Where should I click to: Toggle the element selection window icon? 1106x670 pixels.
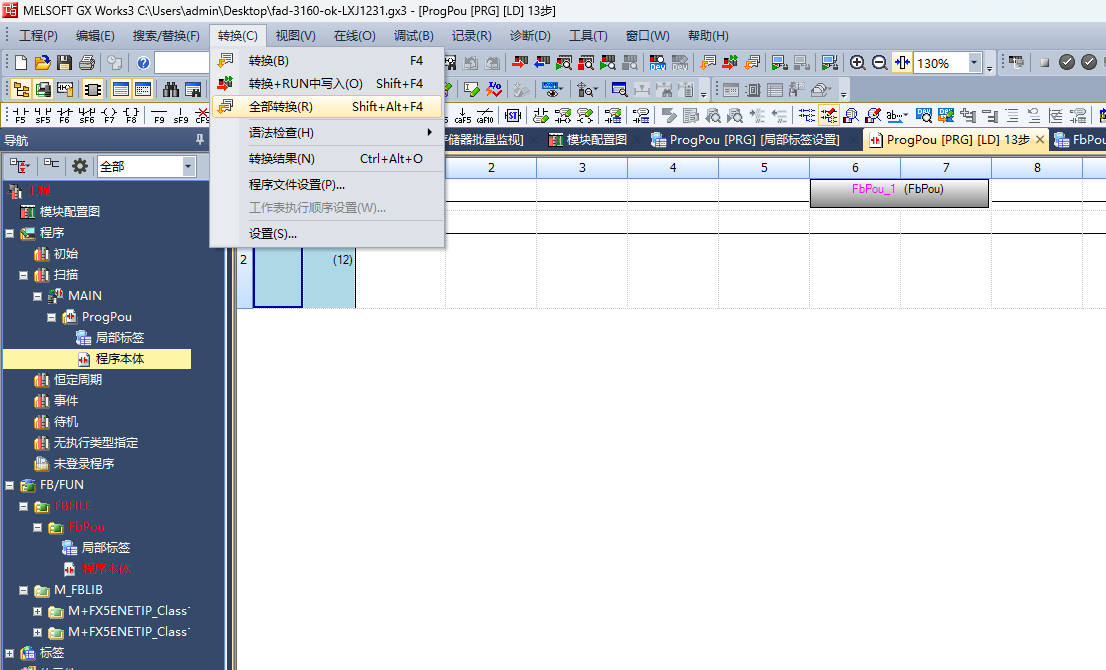(x=65, y=90)
